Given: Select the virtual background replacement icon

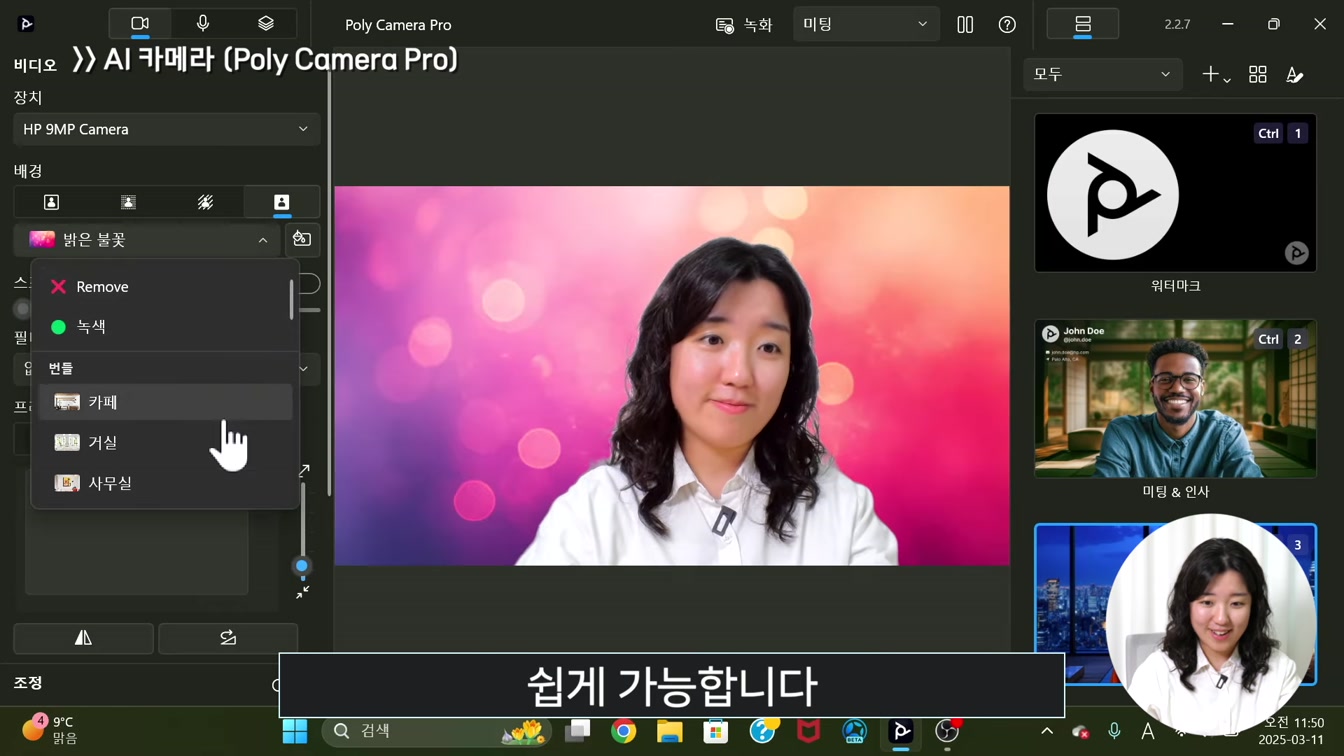Looking at the screenshot, I should (x=281, y=202).
